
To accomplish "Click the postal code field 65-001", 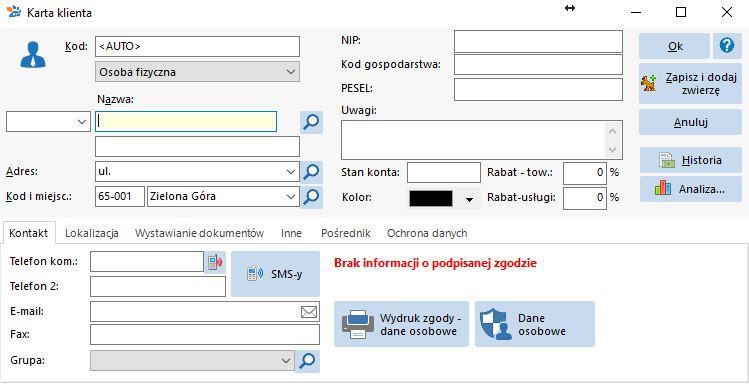I will pos(120,196).
